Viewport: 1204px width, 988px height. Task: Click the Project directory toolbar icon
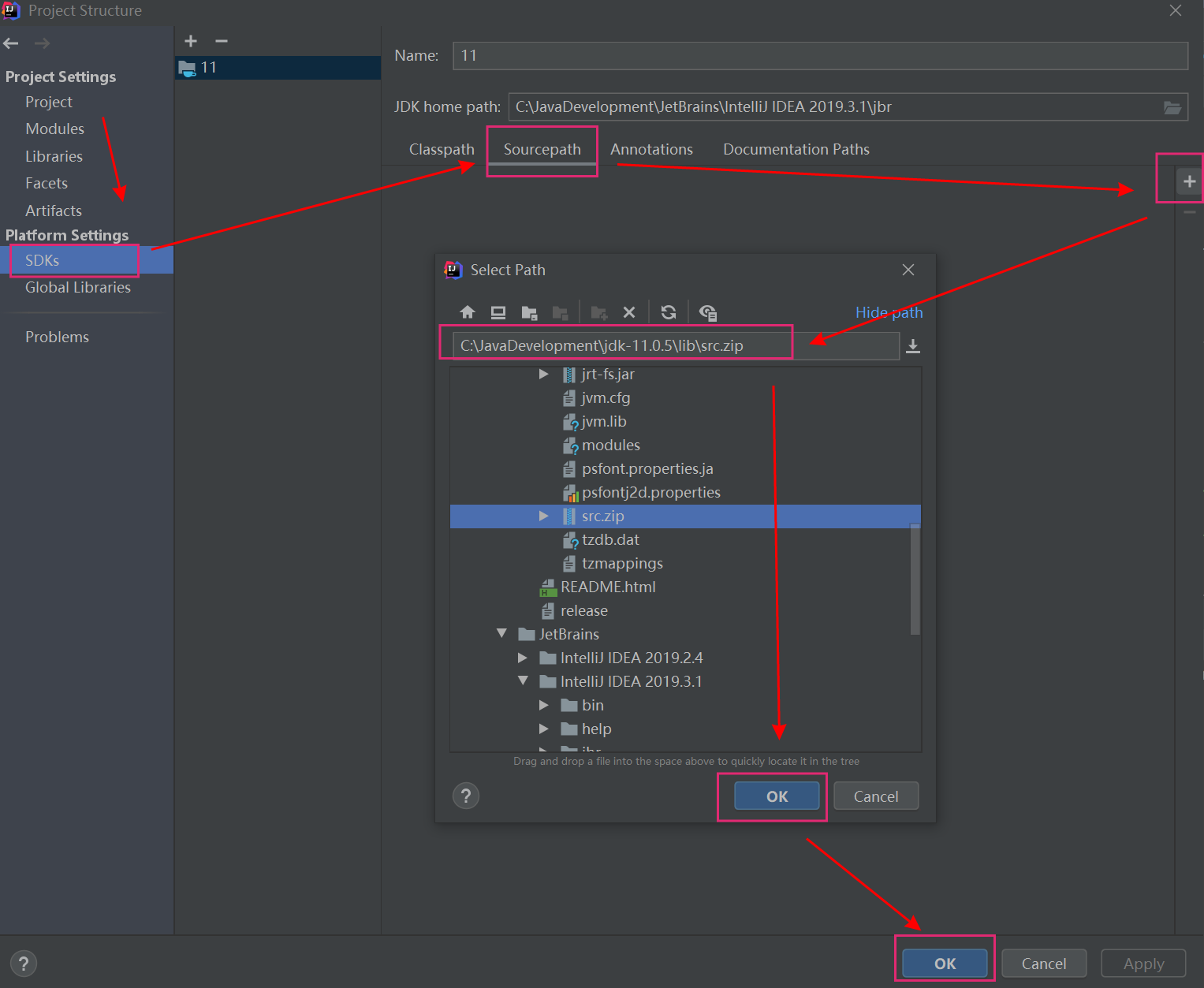pos(529,312)
